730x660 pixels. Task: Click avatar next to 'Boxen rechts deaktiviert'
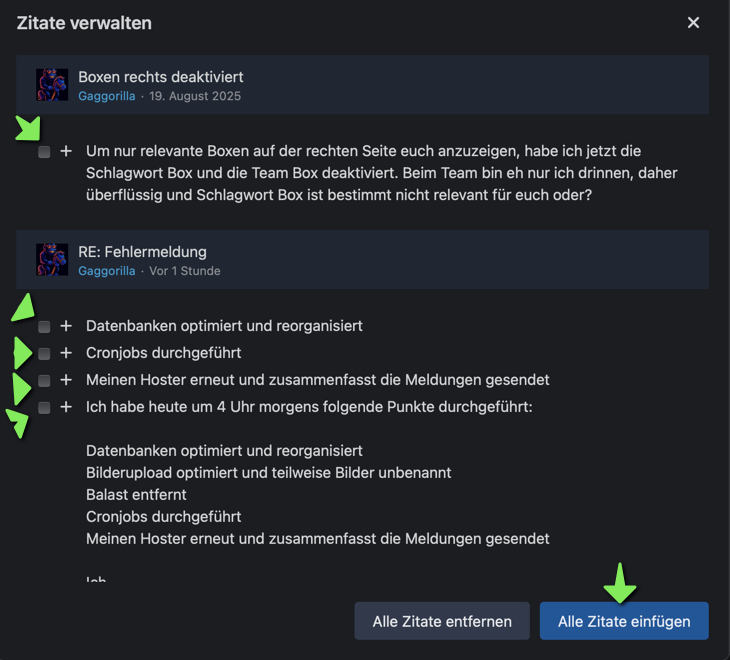(52, 85)
